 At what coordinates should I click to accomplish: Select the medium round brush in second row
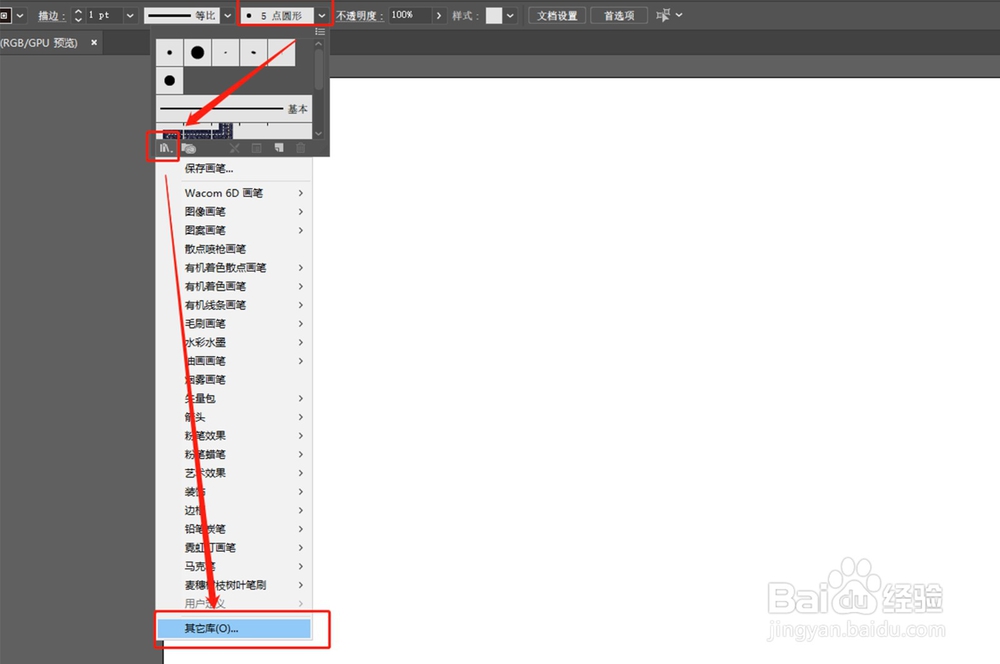(x=170, y=80)
